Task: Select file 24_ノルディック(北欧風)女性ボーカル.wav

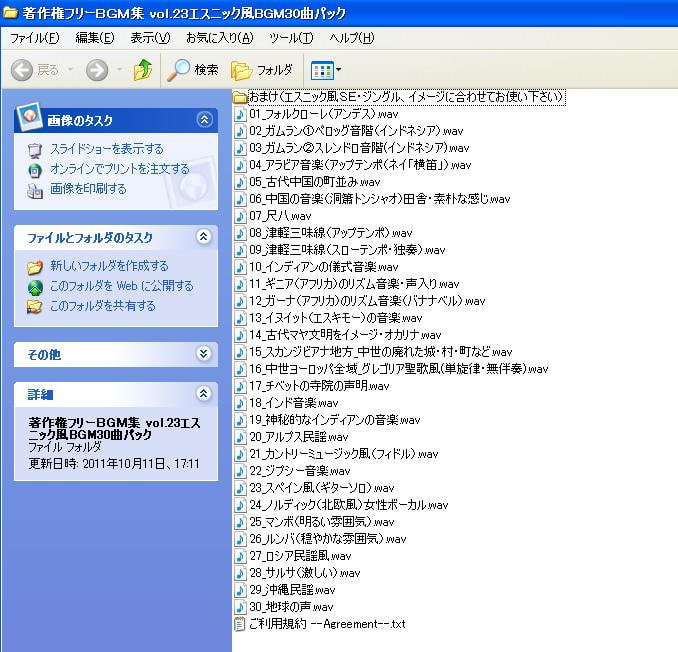Action: tap(349, 505)
